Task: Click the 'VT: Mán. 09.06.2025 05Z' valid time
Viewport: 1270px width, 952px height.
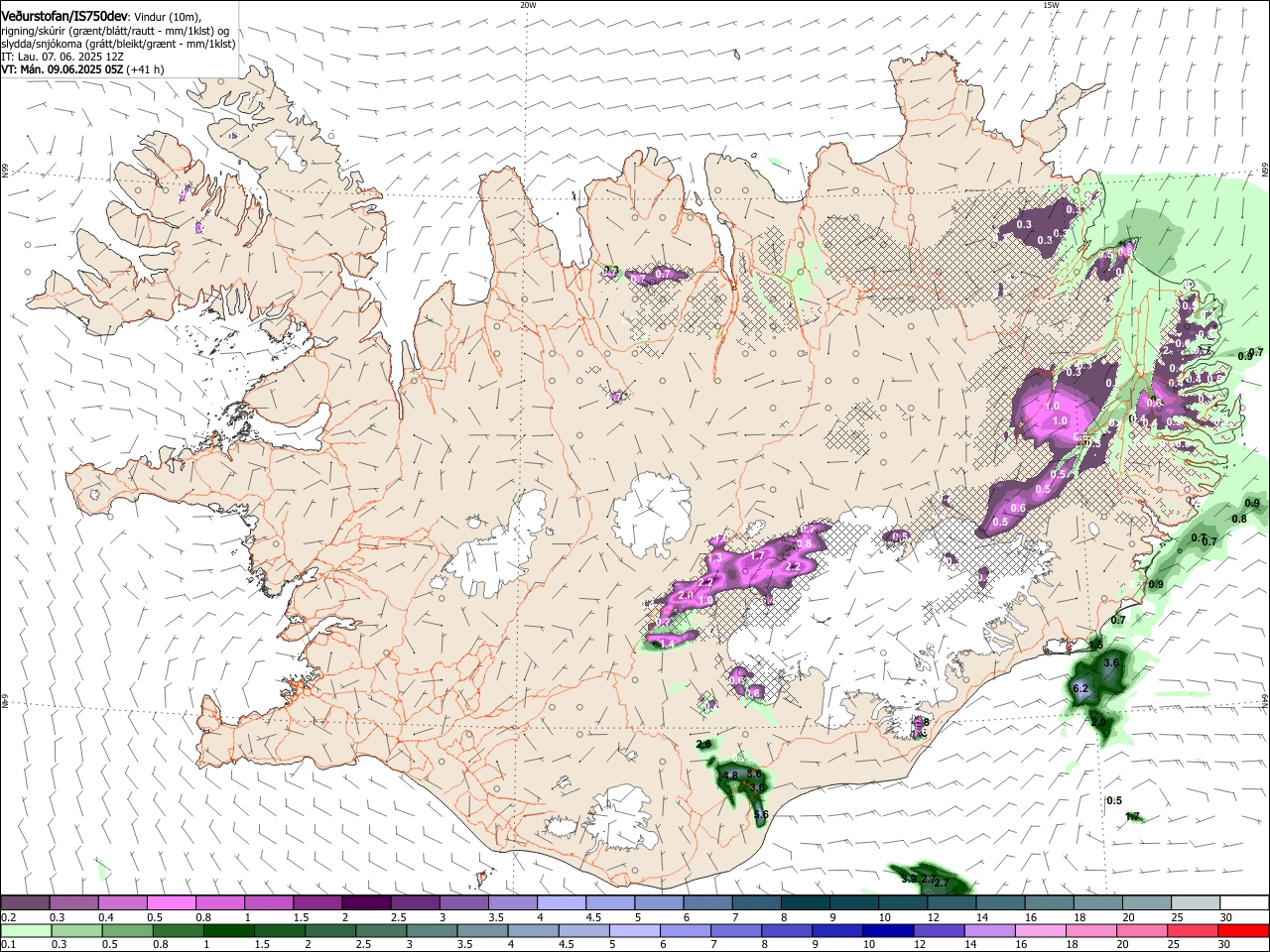Action: tap(63, 69)
